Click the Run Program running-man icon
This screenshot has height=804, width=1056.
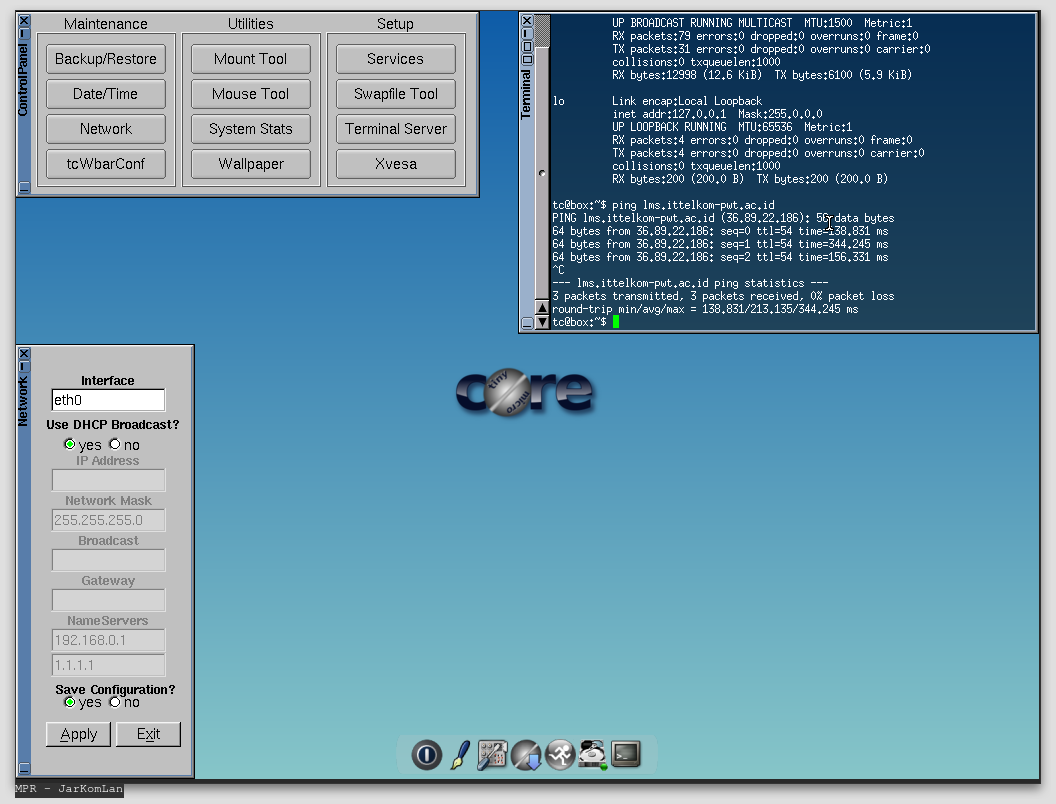pyautogui.click(x=560, y=755)
